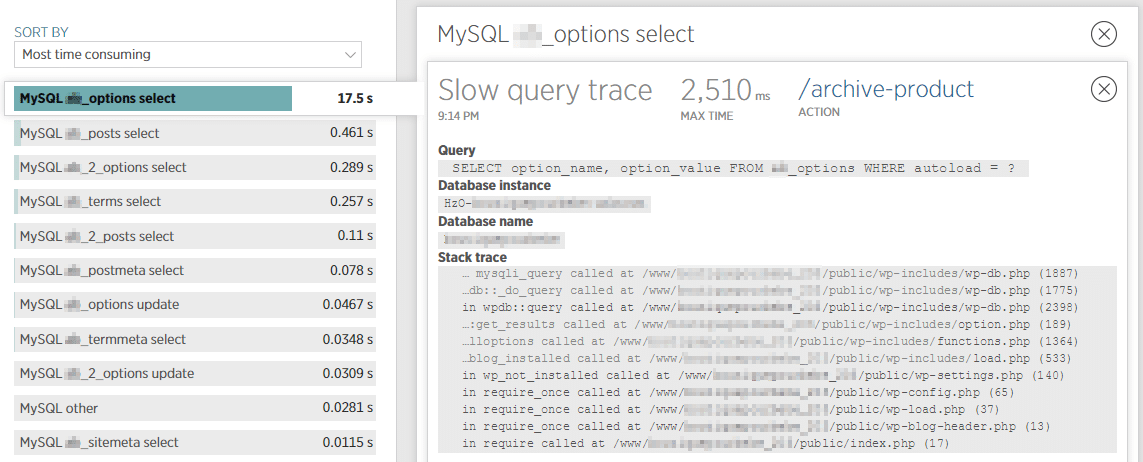Close the MySQL options select panel

coord(1103,35)
